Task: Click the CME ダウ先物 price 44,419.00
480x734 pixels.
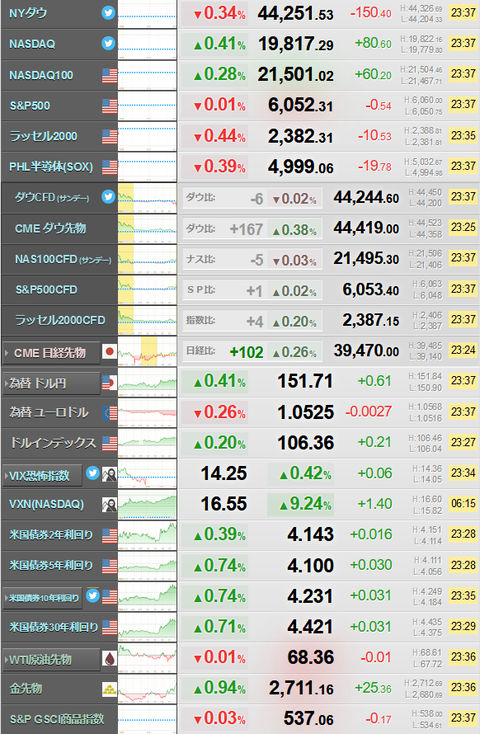Action: (366, 229)
